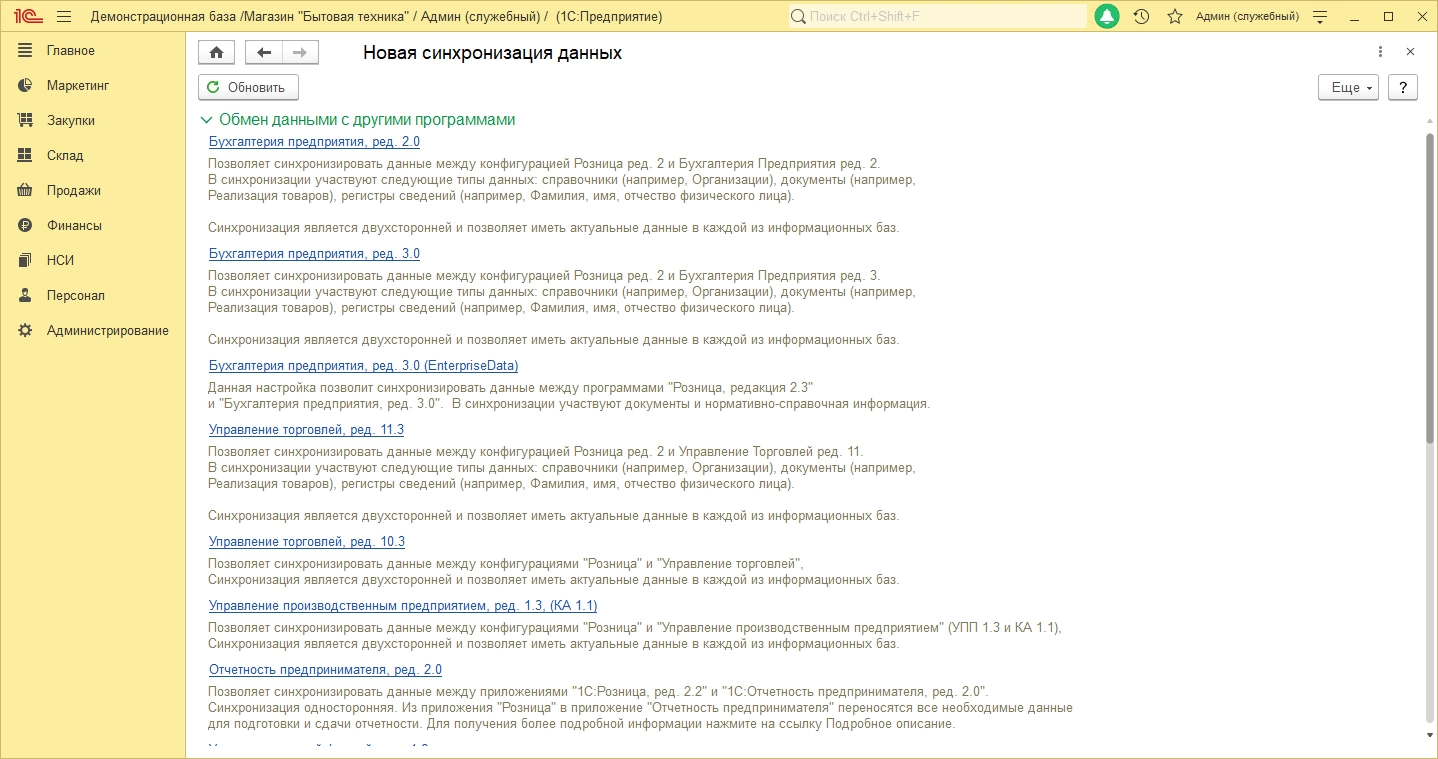Image resolution: width=1438 pixels, height=759 pixels.
Task: Click the Склад warehouse grid icon
Action: pos(26,156)
